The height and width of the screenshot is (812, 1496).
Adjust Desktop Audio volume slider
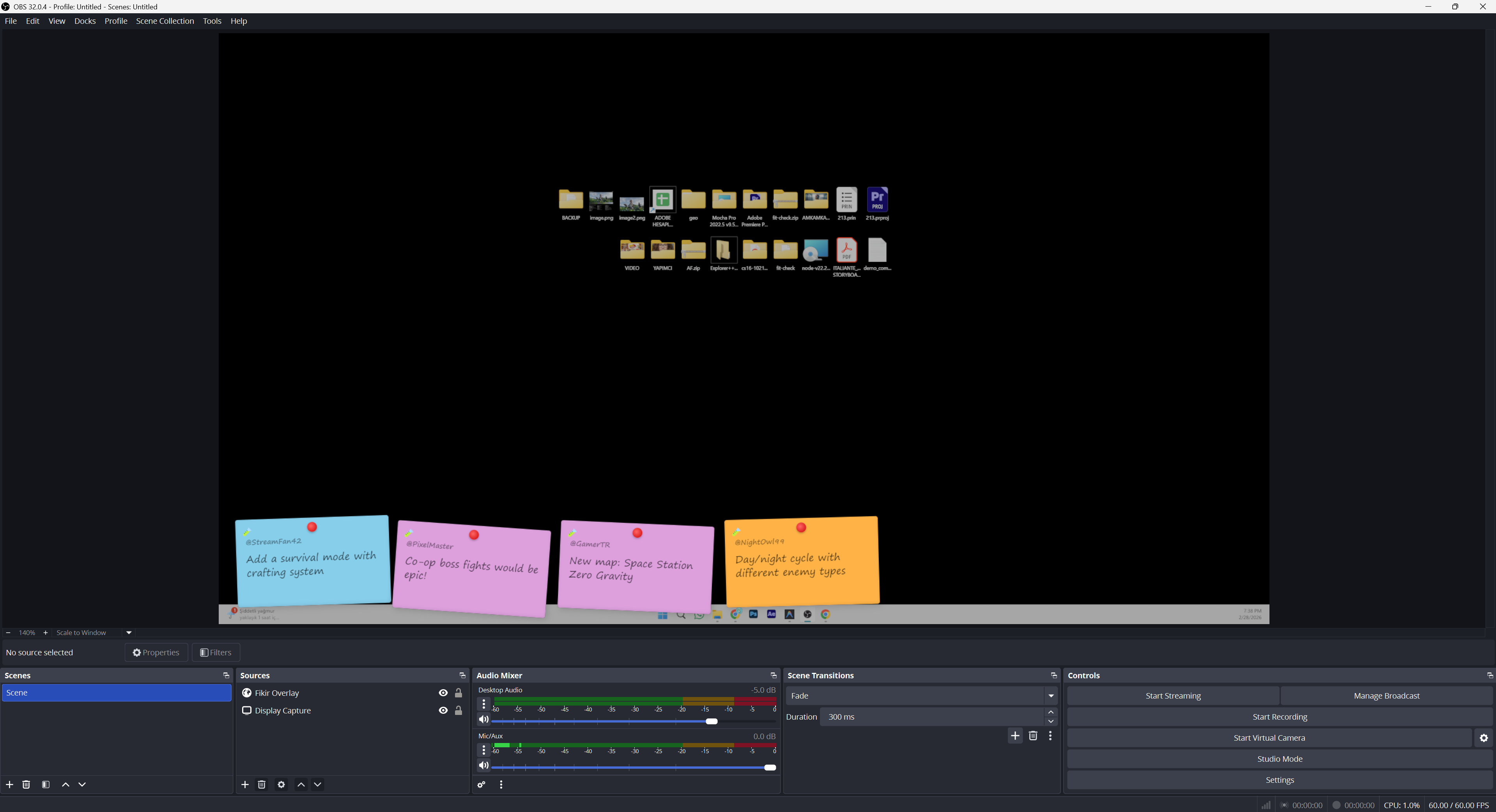[x=634, y=722]
